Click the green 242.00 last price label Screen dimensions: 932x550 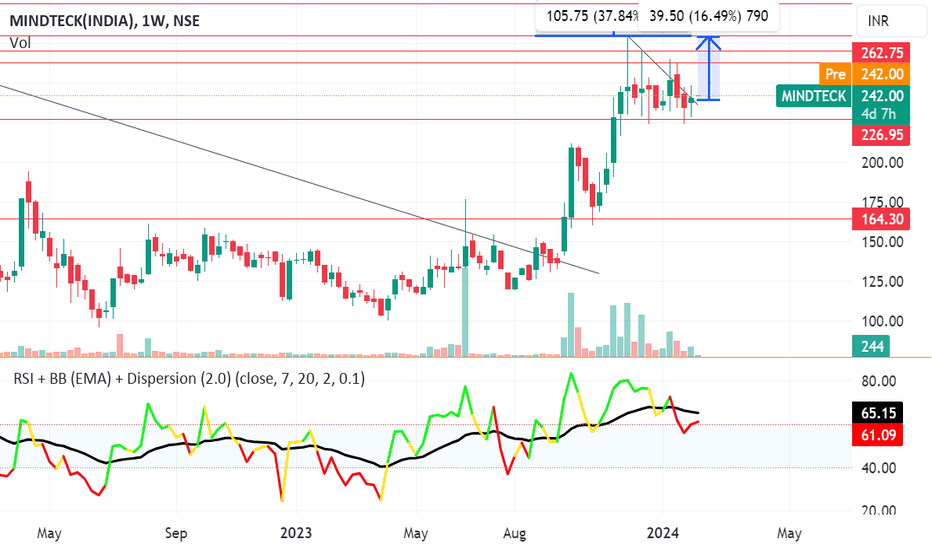[x=882, y=96]
